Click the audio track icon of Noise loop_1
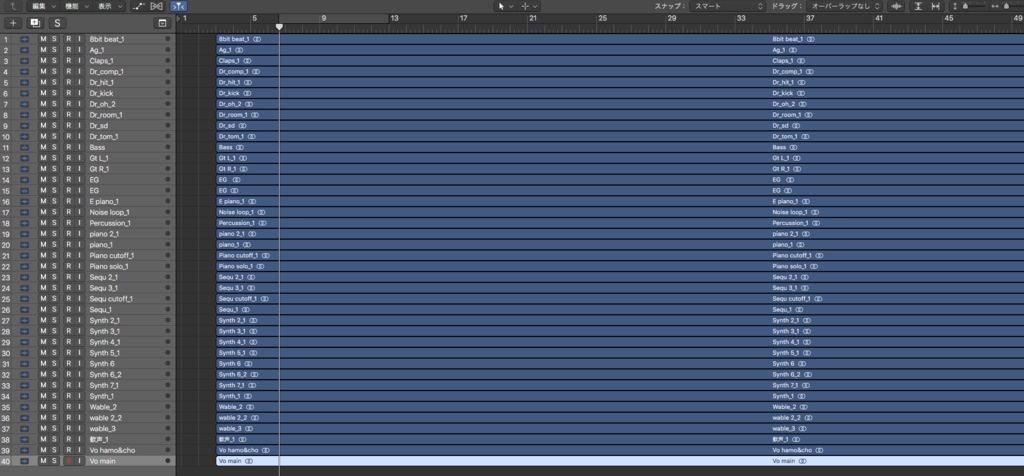 tap(24, 212)
